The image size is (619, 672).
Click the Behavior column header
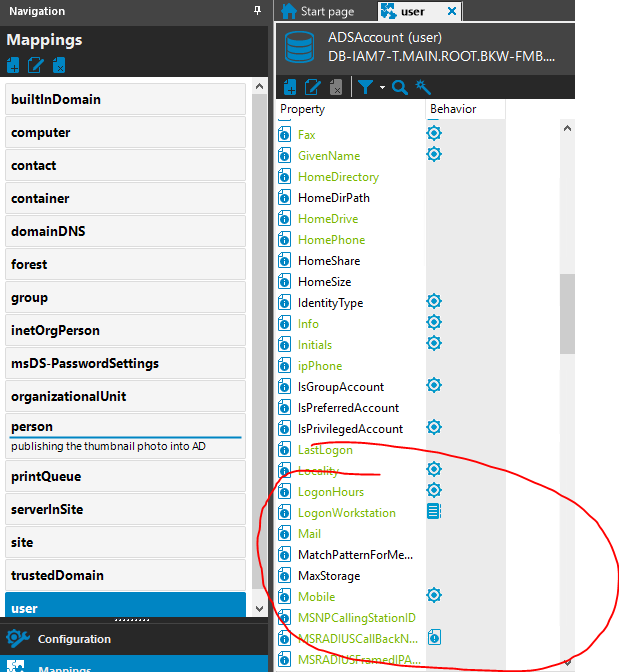466,109
